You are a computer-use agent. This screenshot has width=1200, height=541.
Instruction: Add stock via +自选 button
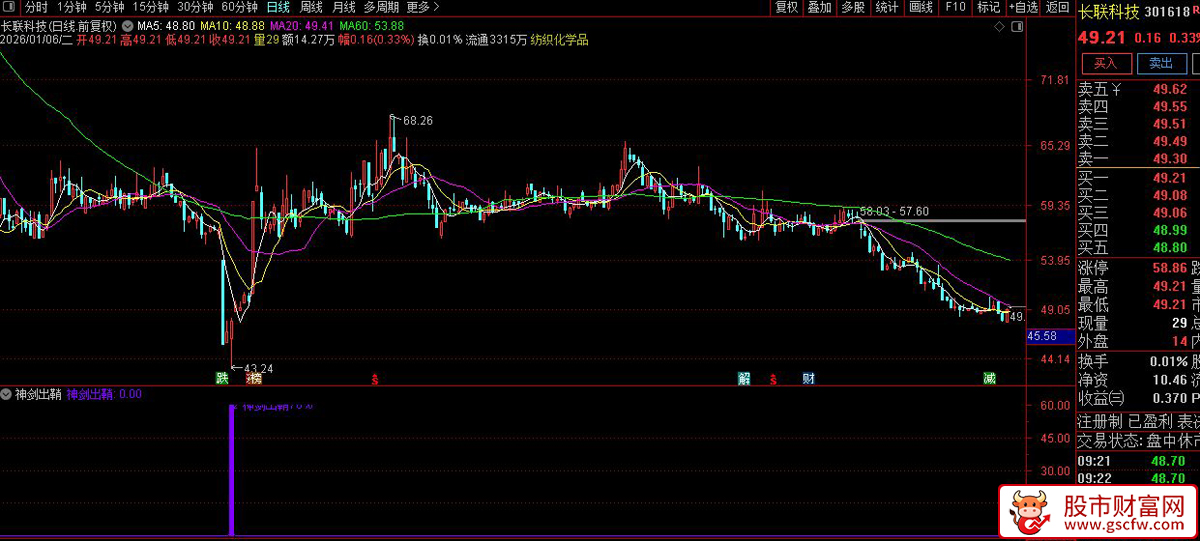coord(1022,7)
